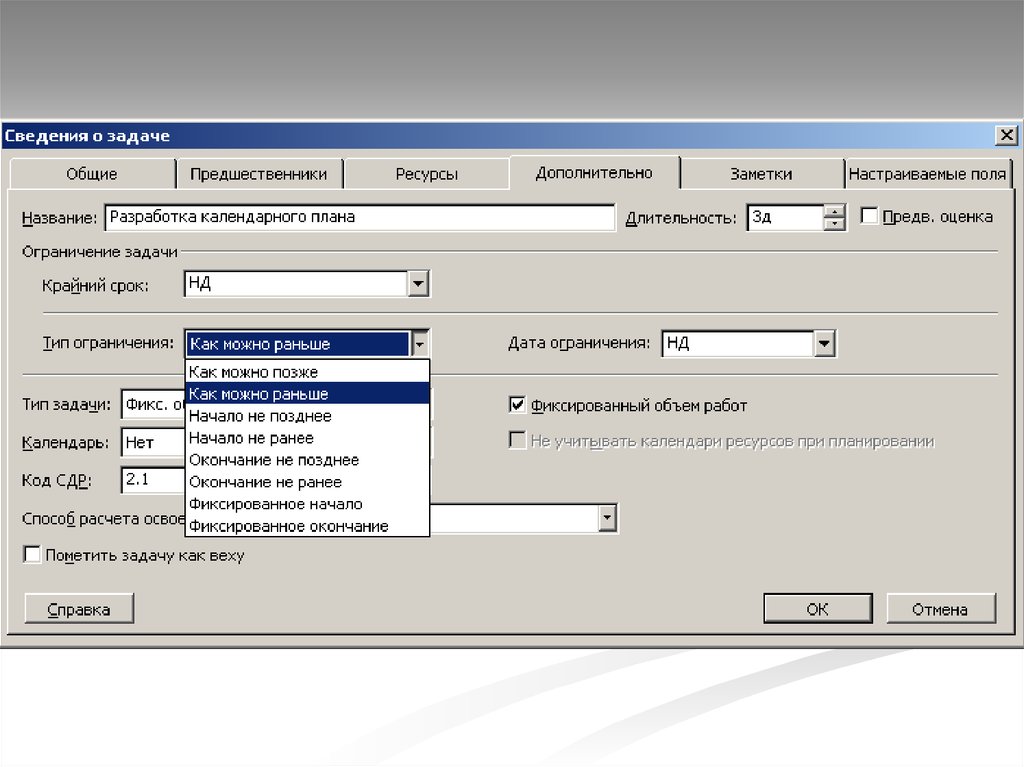Click the Отмена button
The image size is (1024, 767).
click(x=939, y=609)
